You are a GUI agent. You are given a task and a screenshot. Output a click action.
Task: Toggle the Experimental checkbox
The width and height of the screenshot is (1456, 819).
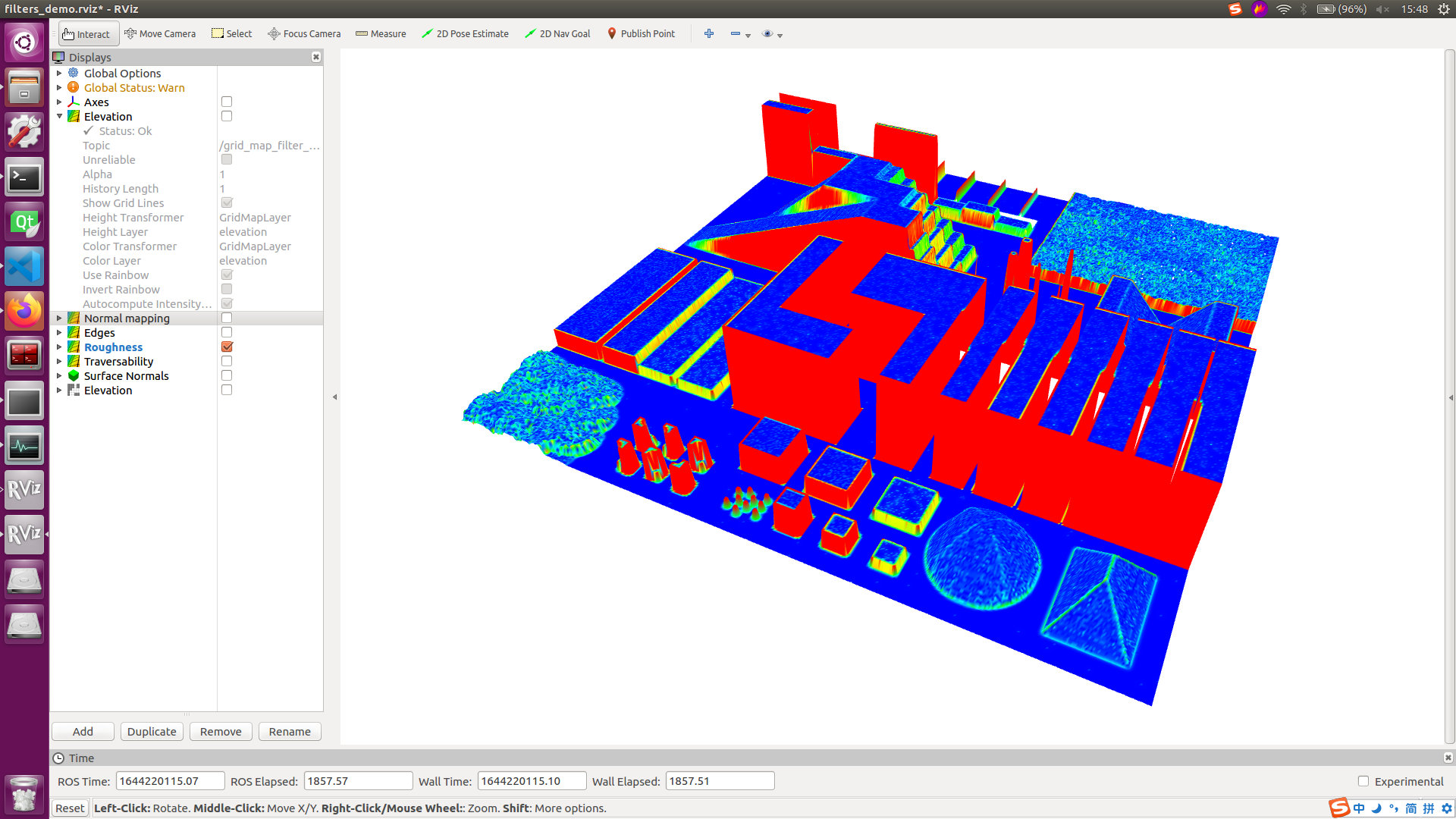(x=1363, y=781)
